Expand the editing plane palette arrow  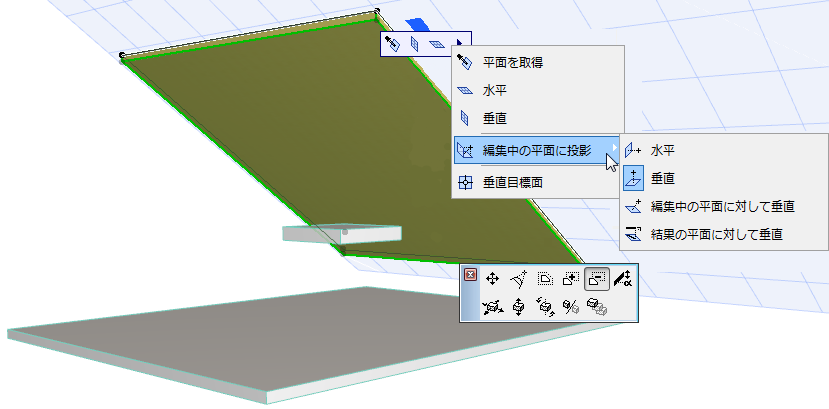(x=459, y=43)
